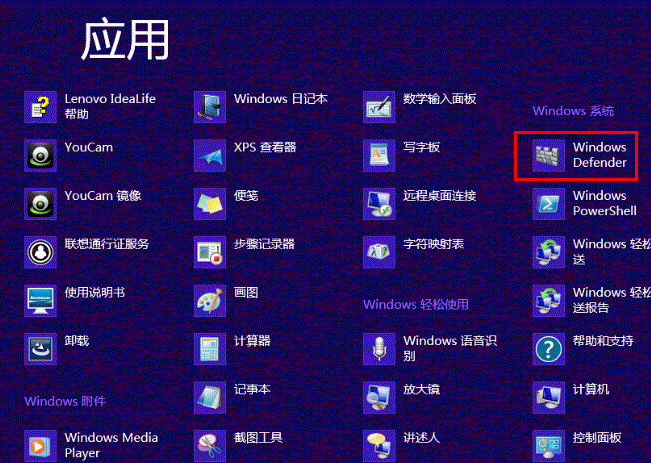Open Windows 语音识别 microphone icon
This screenshot has height=463, width=651.
(379, 349)
